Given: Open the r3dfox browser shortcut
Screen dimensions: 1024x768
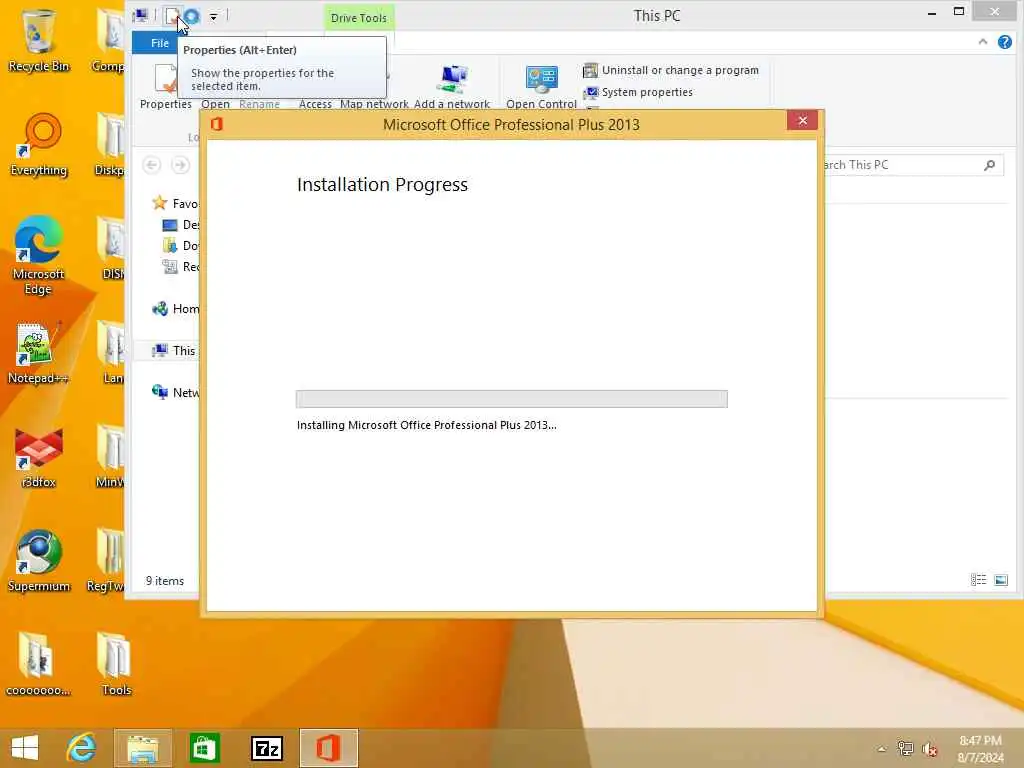Looking at the screenshot, I should pos(39,457).
